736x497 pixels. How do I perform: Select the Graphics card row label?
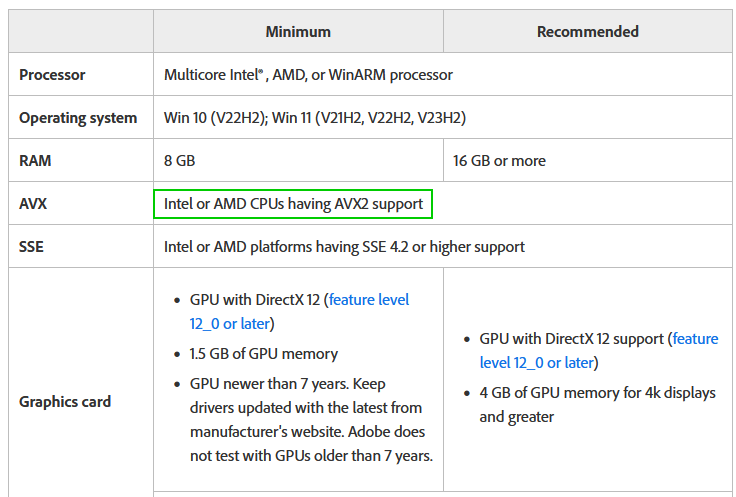[x=65, y=402]
